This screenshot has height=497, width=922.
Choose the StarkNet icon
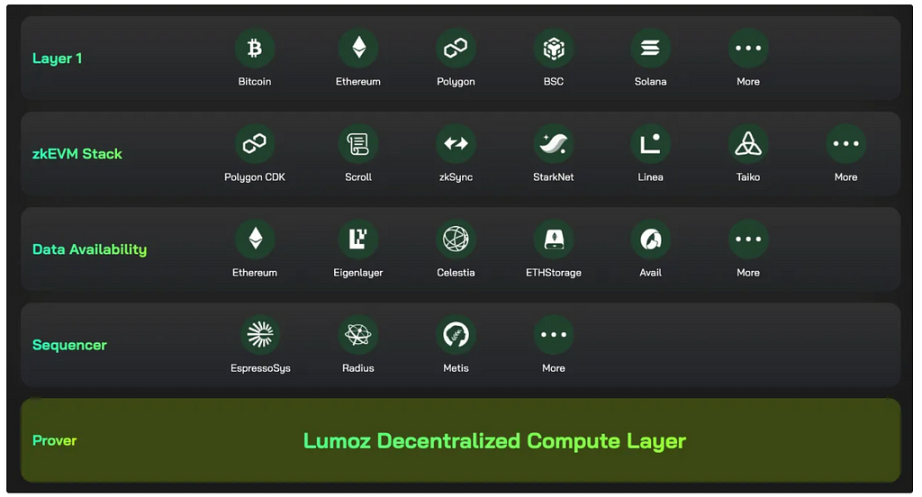553,144
